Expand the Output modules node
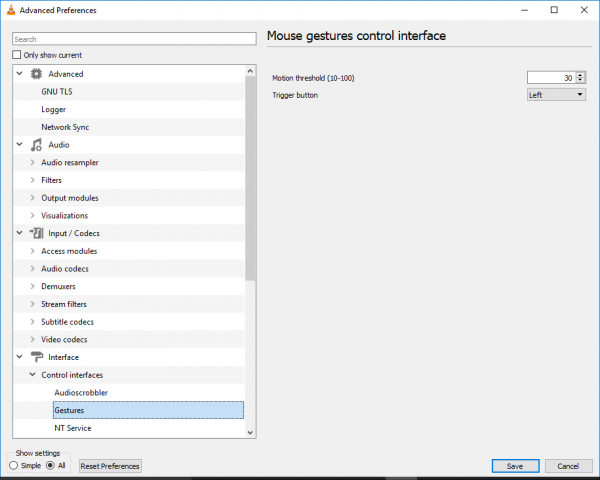 point(33,198)
